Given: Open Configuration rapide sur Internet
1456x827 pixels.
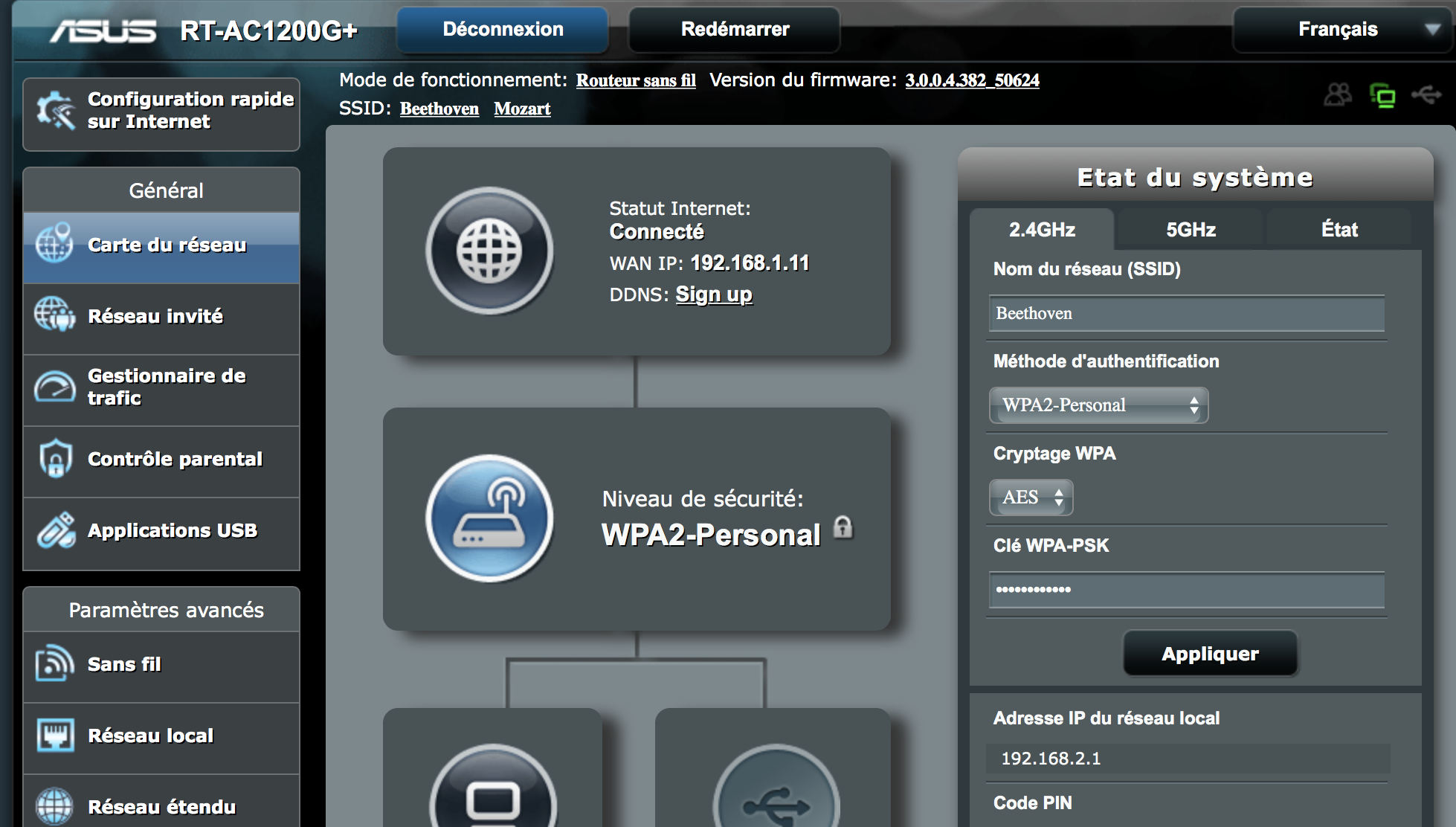Looking at the screenshot, I should [x=161, y=111].
